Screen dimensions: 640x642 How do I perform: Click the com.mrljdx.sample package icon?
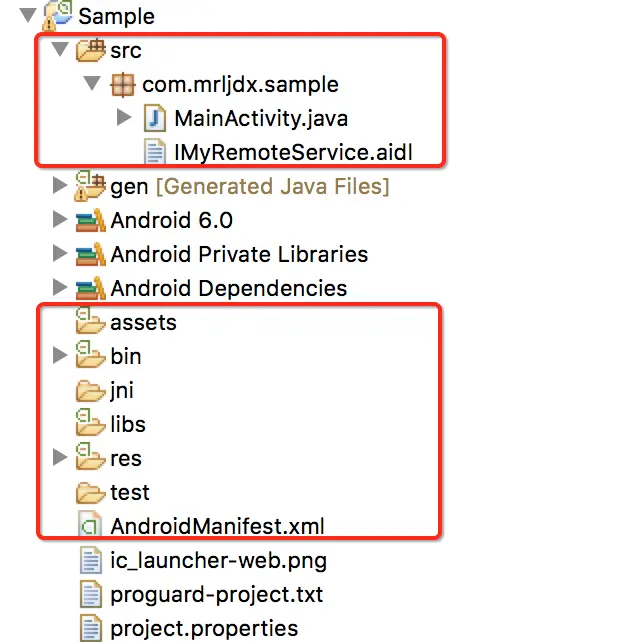pyautogui.click(x=122, y=85)
